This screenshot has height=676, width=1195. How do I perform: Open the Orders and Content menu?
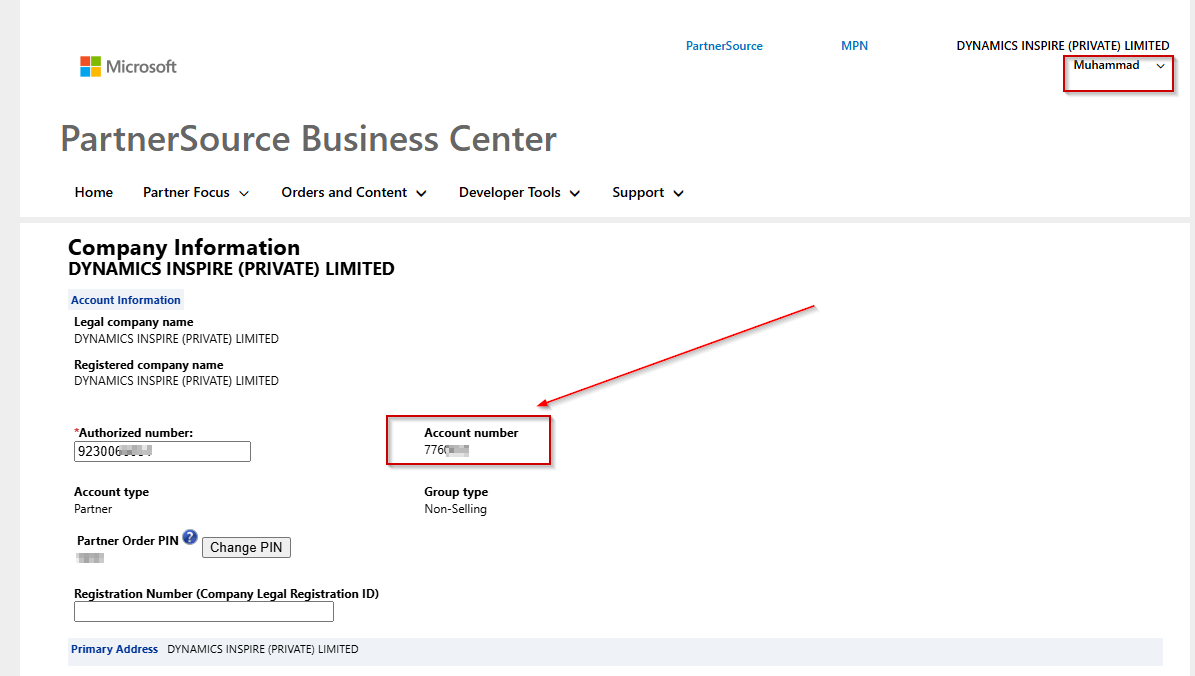(x=354, y=193)
